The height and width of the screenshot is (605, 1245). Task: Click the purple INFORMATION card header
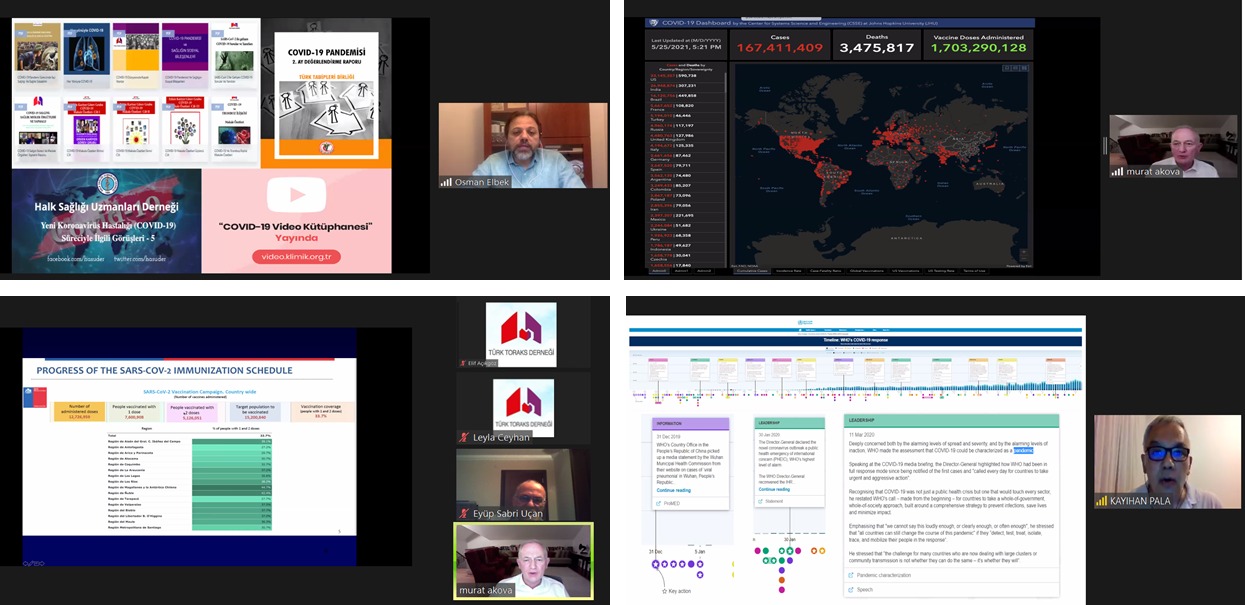[690, 423]
